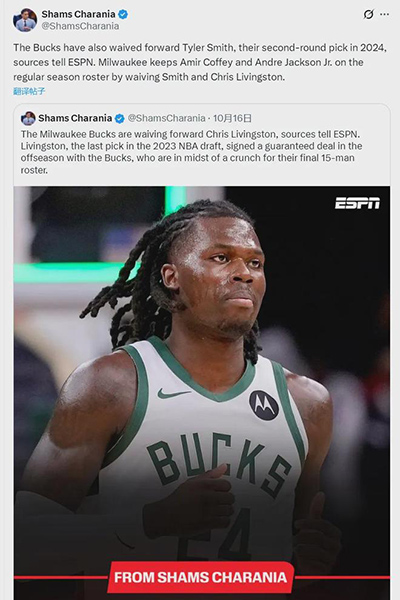Click the red FROM SHAMS CHARANIA banner
The width and height of the screenshot is (400, 600).
point(201,577)
